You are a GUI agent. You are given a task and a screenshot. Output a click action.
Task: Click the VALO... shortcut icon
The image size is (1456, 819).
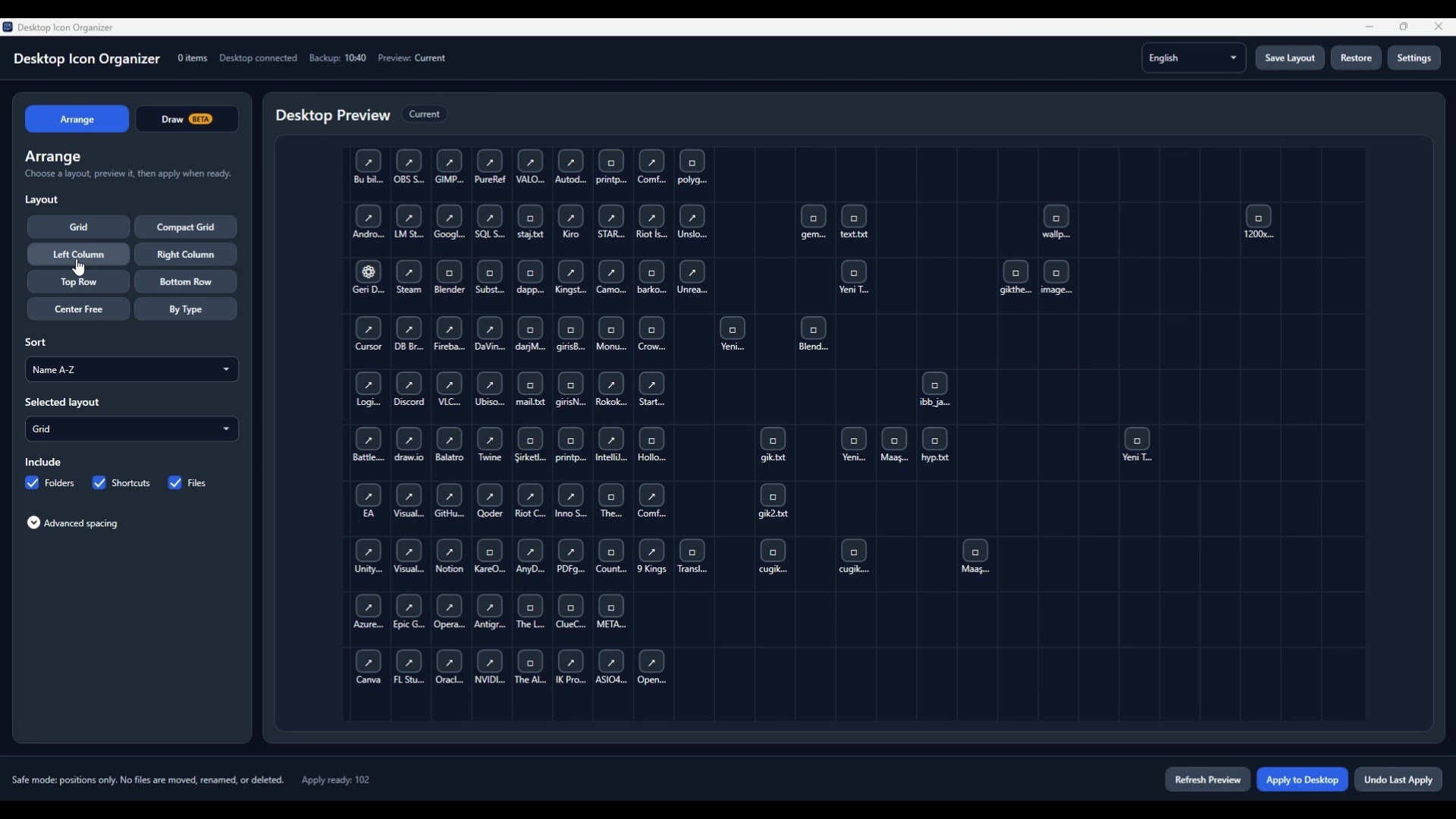pyautogui.click(x=531, y=162)
